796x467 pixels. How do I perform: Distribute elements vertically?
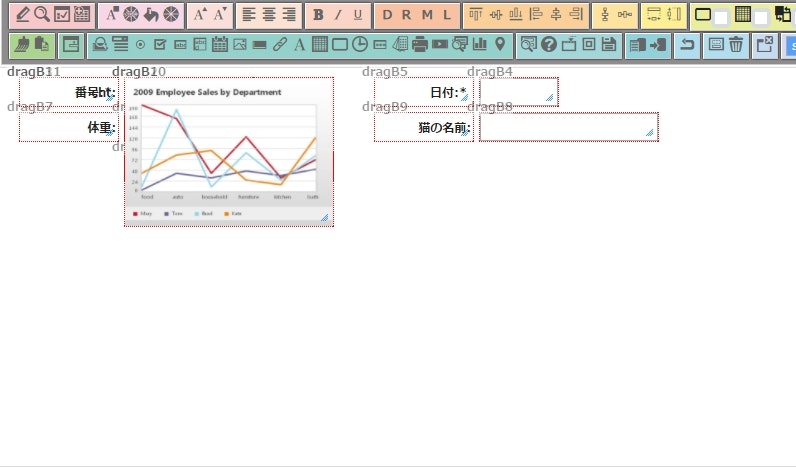tap(605, 15)
